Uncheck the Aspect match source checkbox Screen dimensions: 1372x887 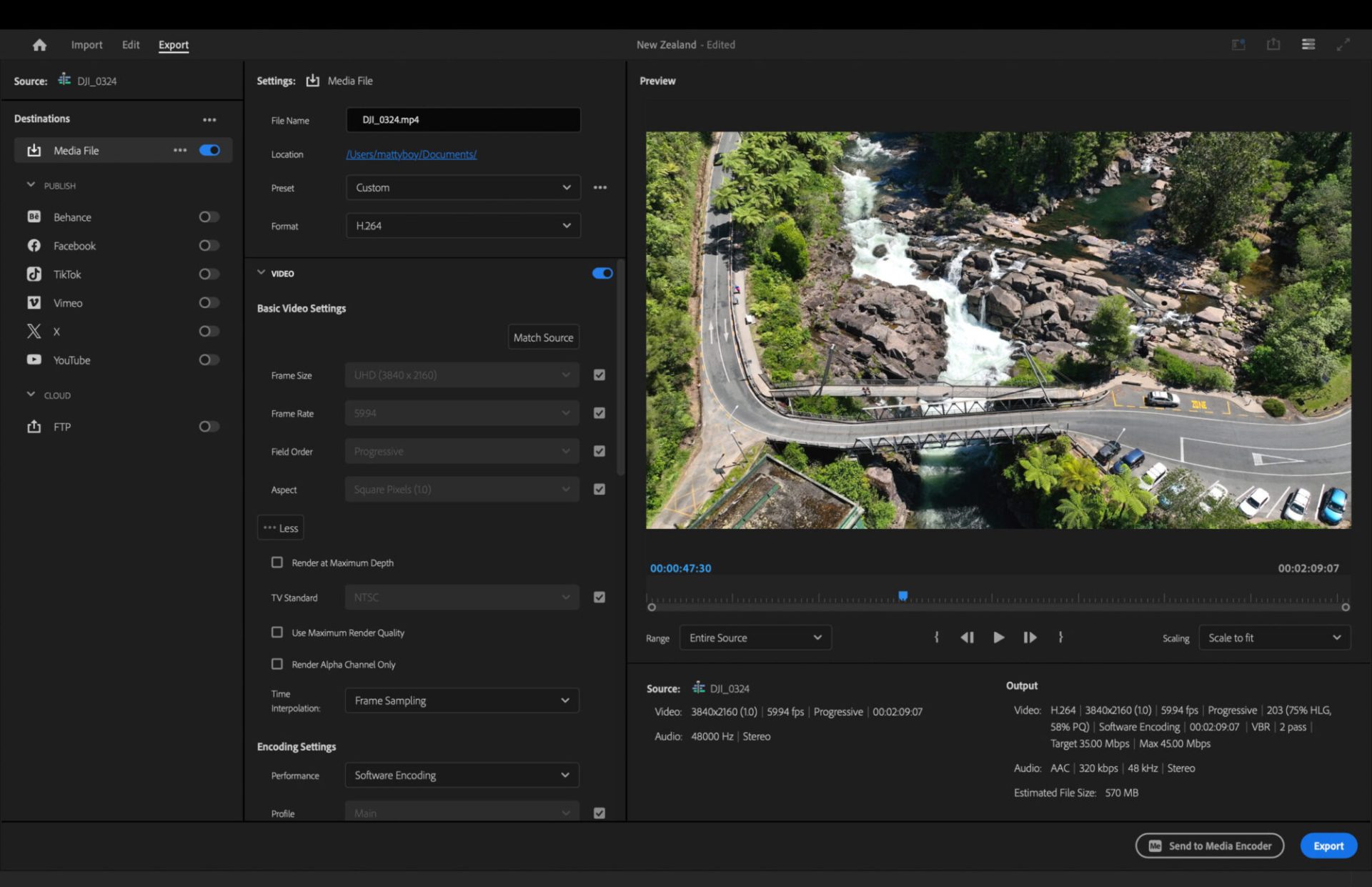[600, 489]
